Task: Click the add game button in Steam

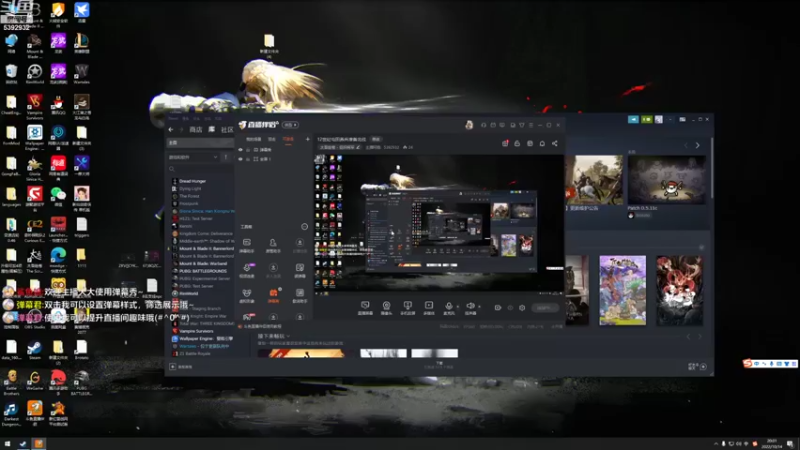Action: click(x=181, y=366)
